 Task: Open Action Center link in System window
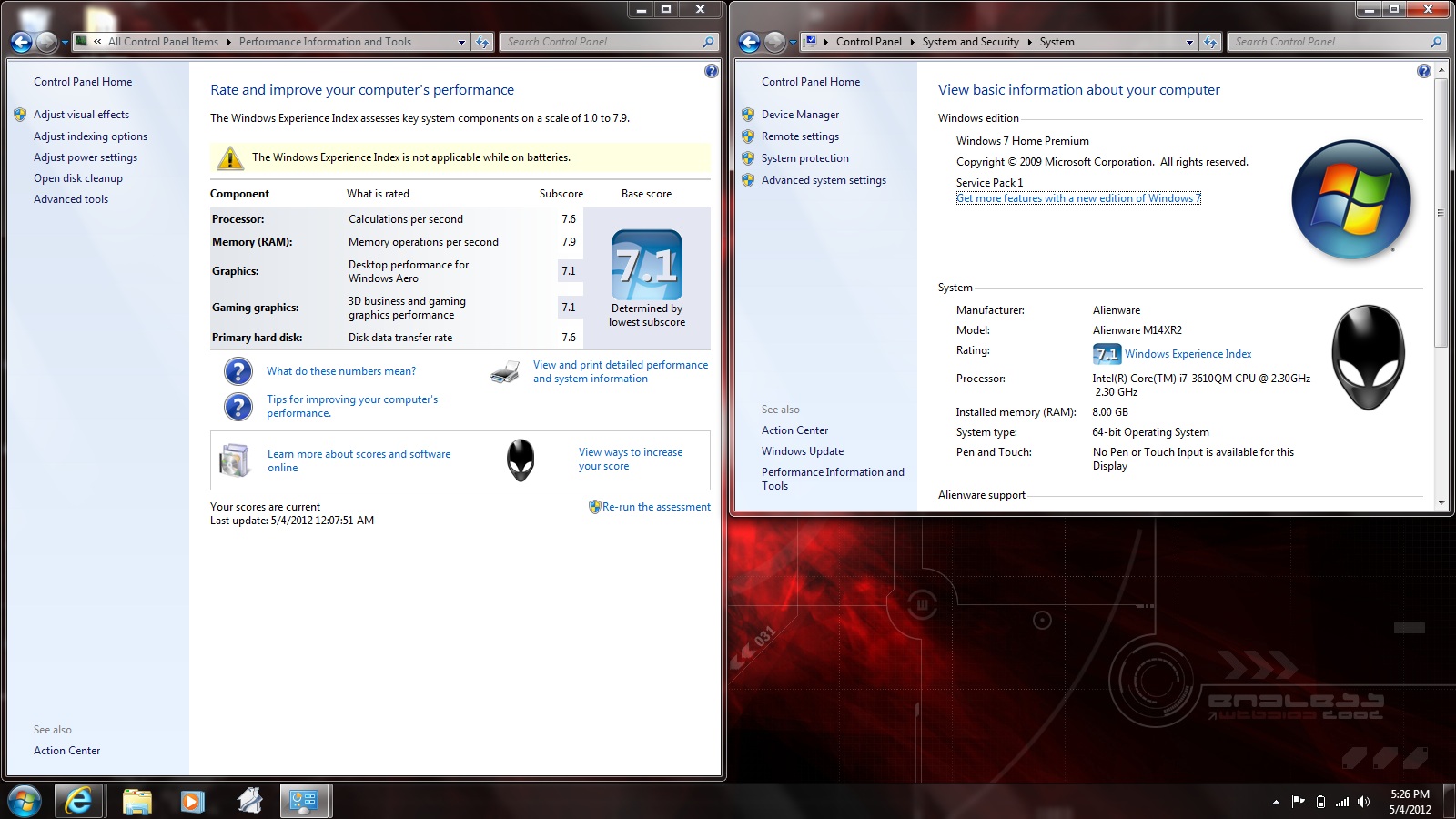(x=795, y=430)
